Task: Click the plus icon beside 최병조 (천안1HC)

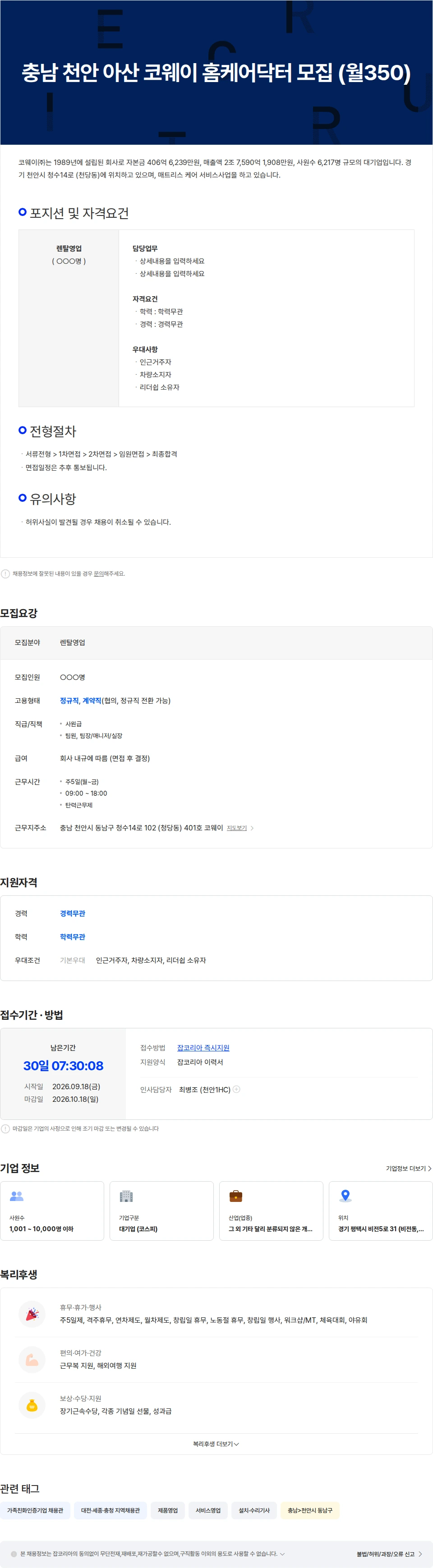Action: (x=236, y=1090)
